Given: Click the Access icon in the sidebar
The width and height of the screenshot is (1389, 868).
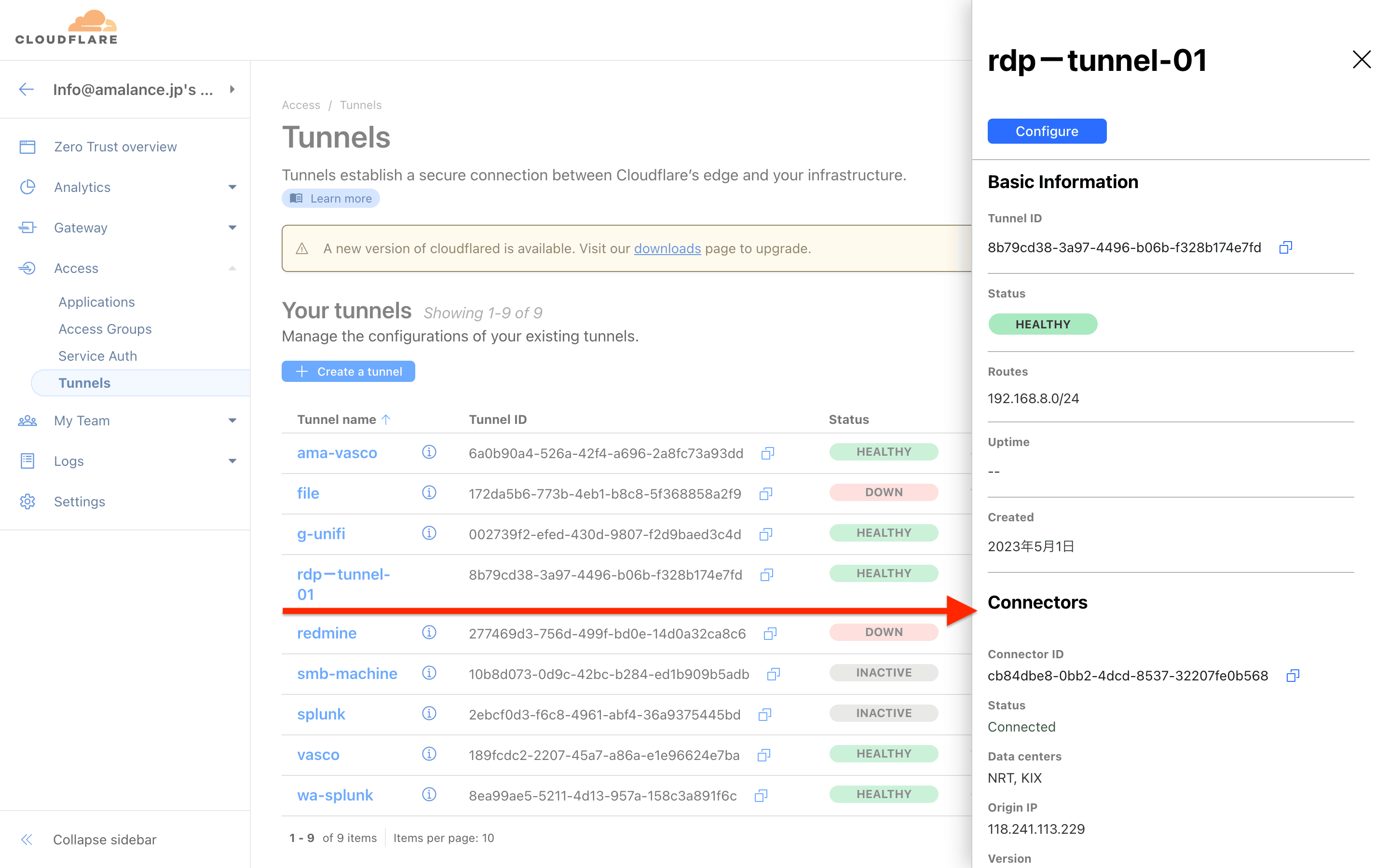Looking at the screenshot, I should point(27,268).
